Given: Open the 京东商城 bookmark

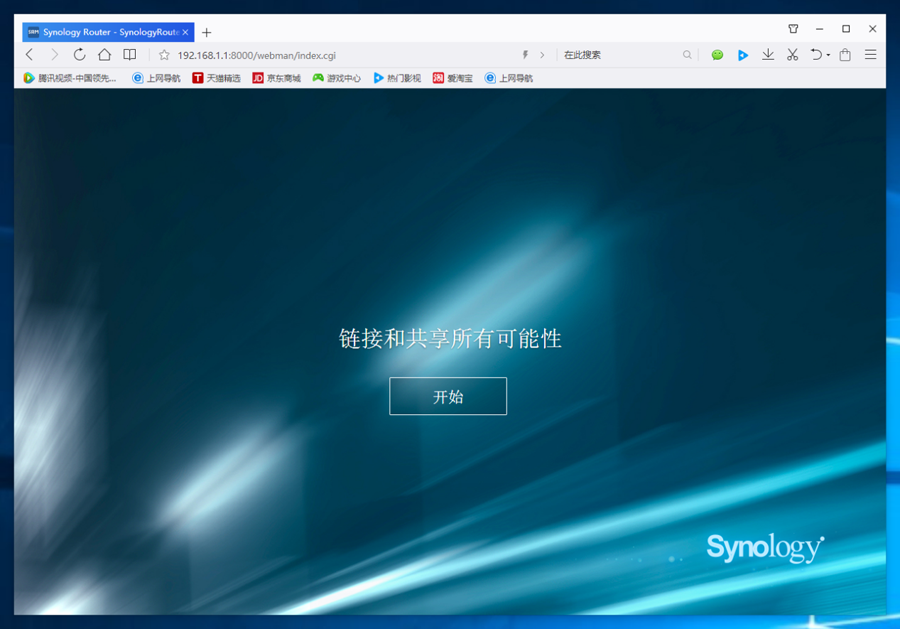Looking at the screenshot, I should [276, 78].
